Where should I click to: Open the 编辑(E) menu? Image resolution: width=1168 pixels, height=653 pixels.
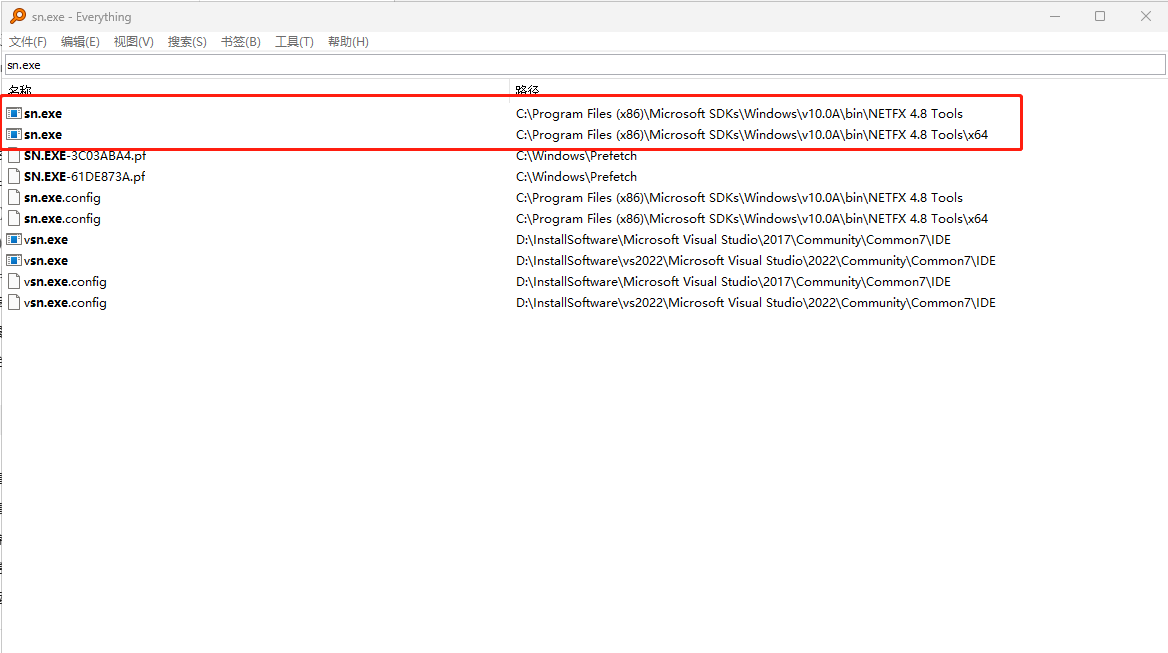point(80,42)
